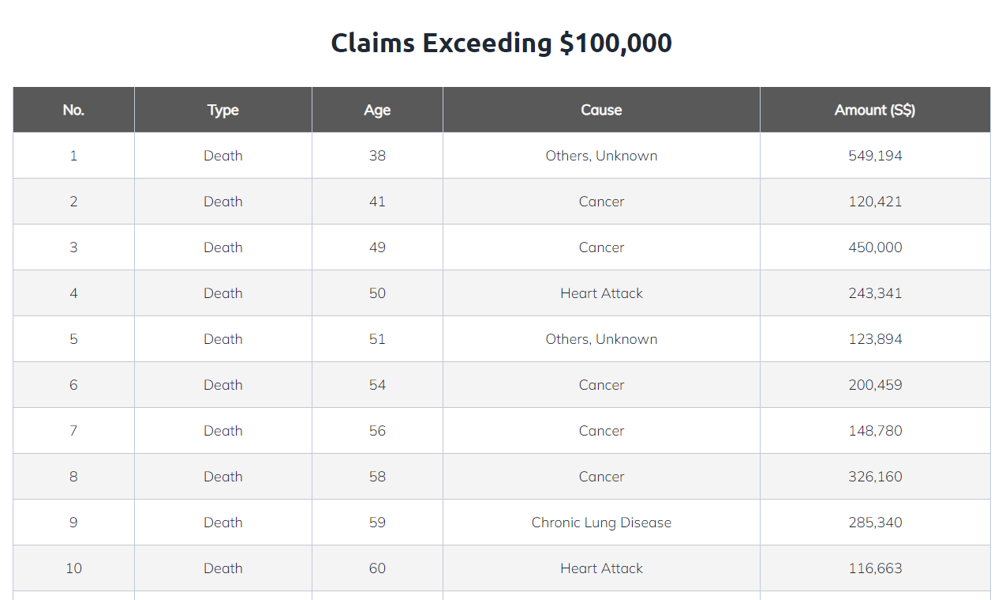Click the 'Type' column header
This screenshot has height=600, width=1002.
pos(223,110)
